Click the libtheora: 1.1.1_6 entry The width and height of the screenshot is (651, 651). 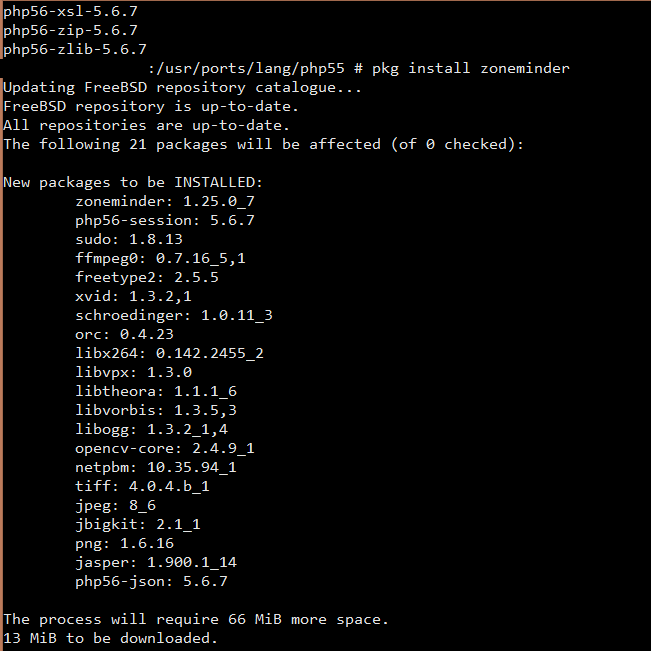tap(156, 392)
